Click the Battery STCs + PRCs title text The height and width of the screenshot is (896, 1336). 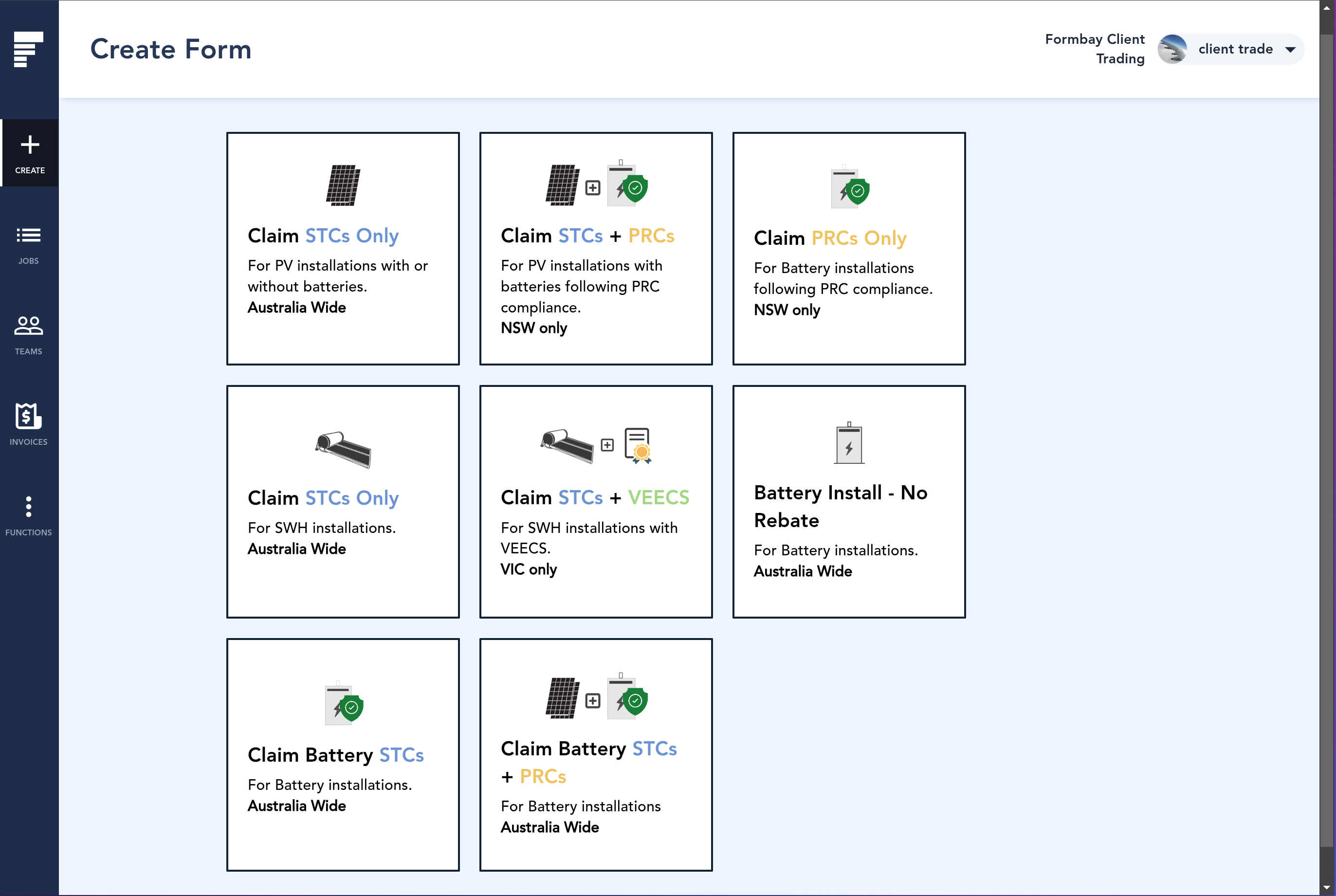(588, 762)
